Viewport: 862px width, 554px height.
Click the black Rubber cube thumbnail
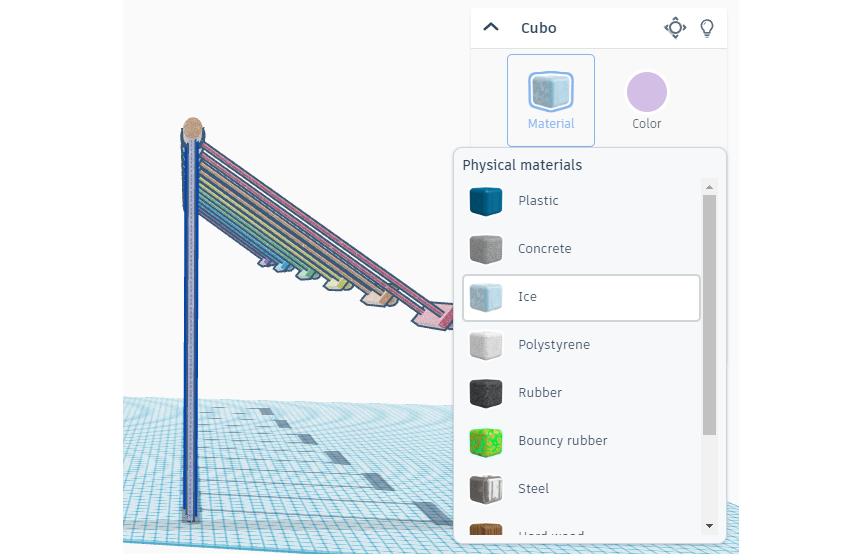[486, 393]
